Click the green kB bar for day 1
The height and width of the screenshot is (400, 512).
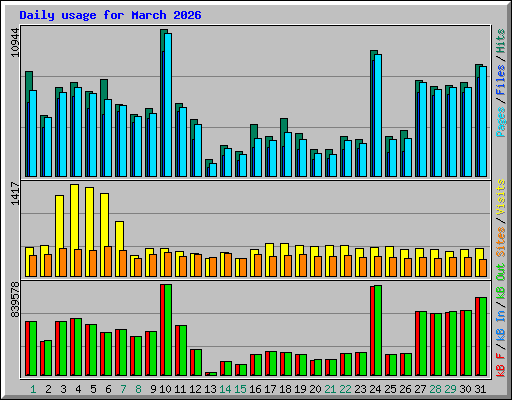(33, 349)
